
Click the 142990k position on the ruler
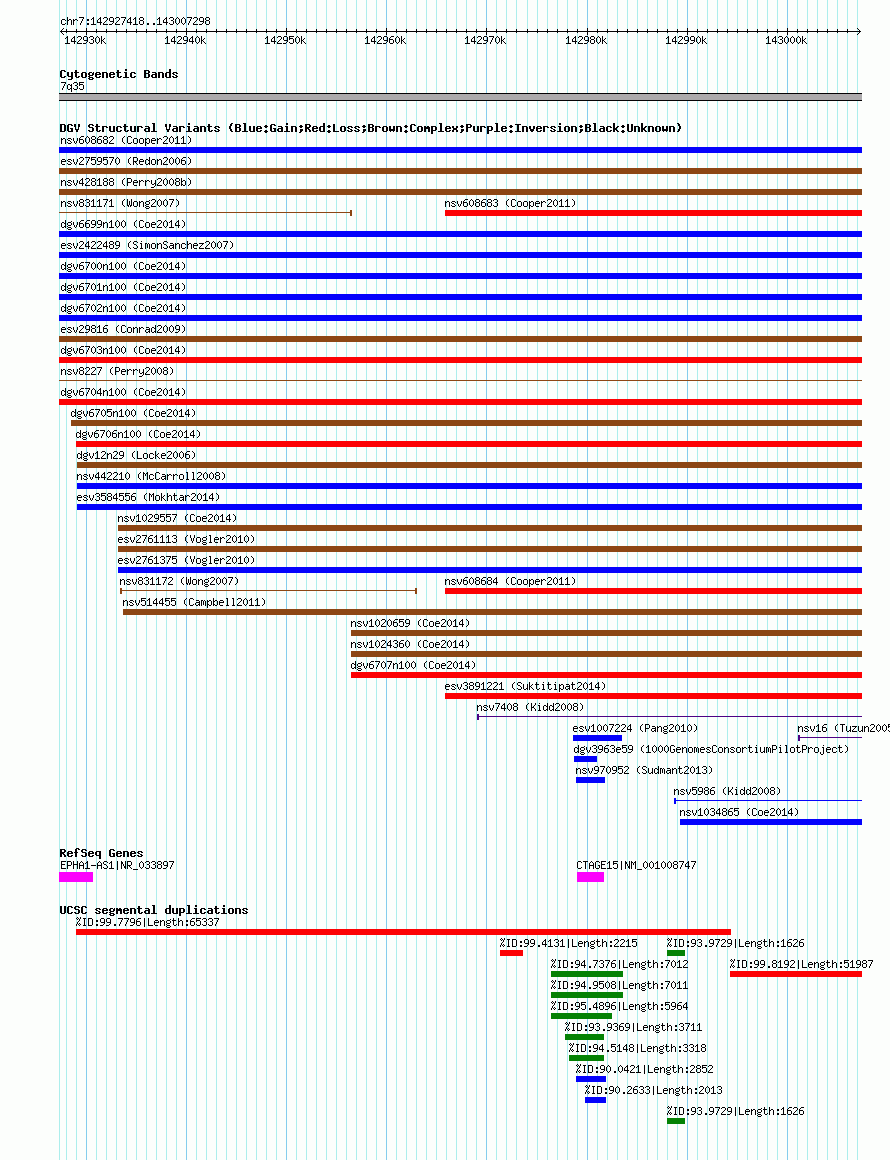click(x=686, y=40)
